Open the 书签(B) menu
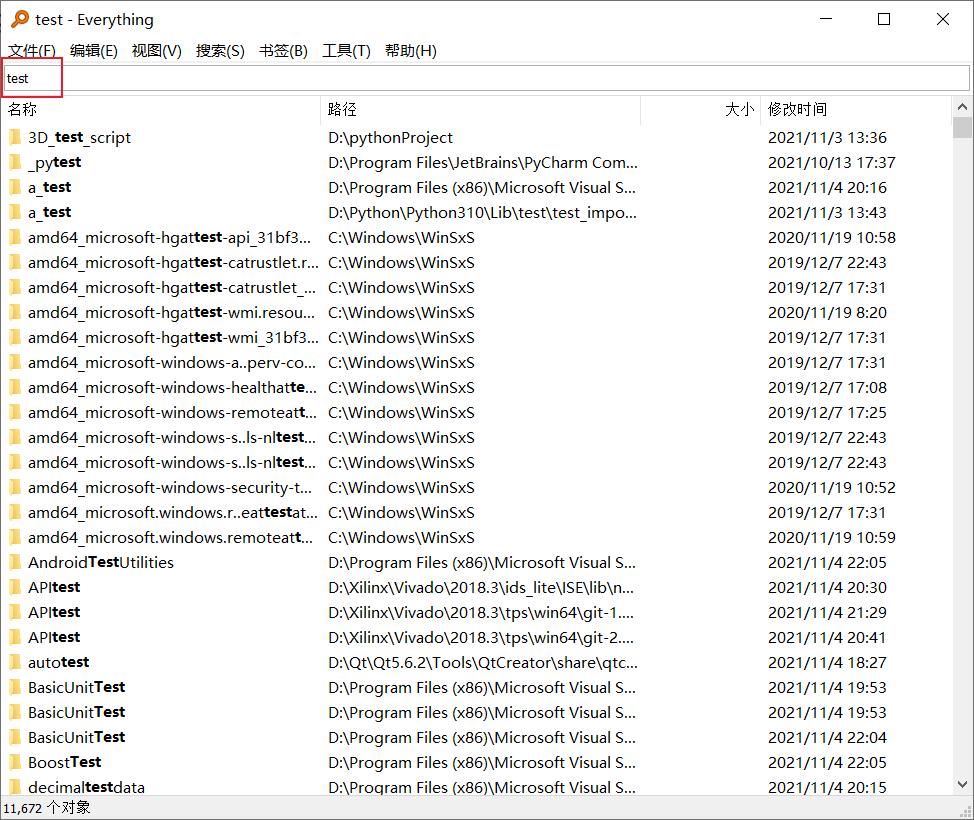Image resolution: width=974 pixels, height=820 pixels. 283,50
